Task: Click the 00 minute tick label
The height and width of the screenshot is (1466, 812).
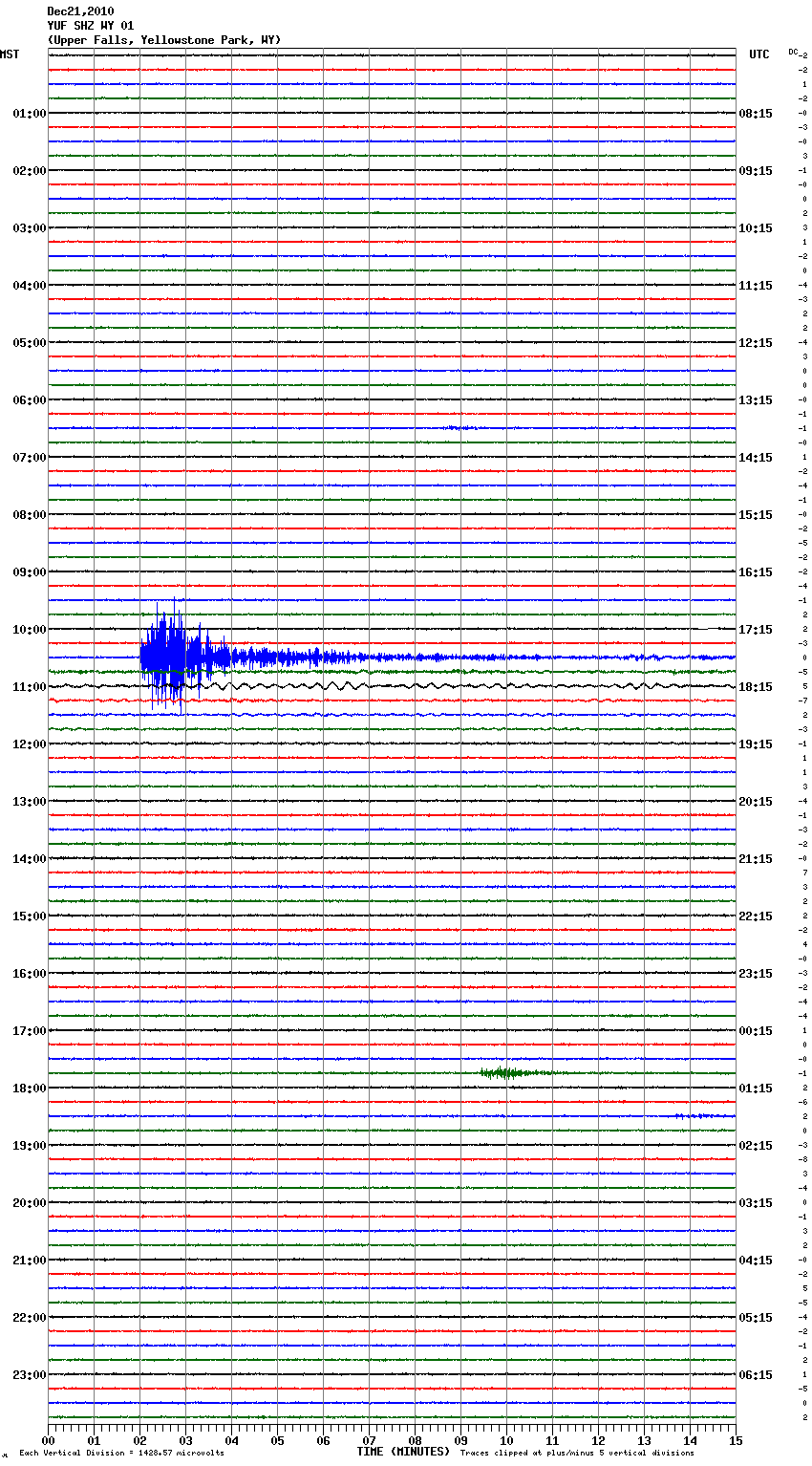Action: point(48,1440)
